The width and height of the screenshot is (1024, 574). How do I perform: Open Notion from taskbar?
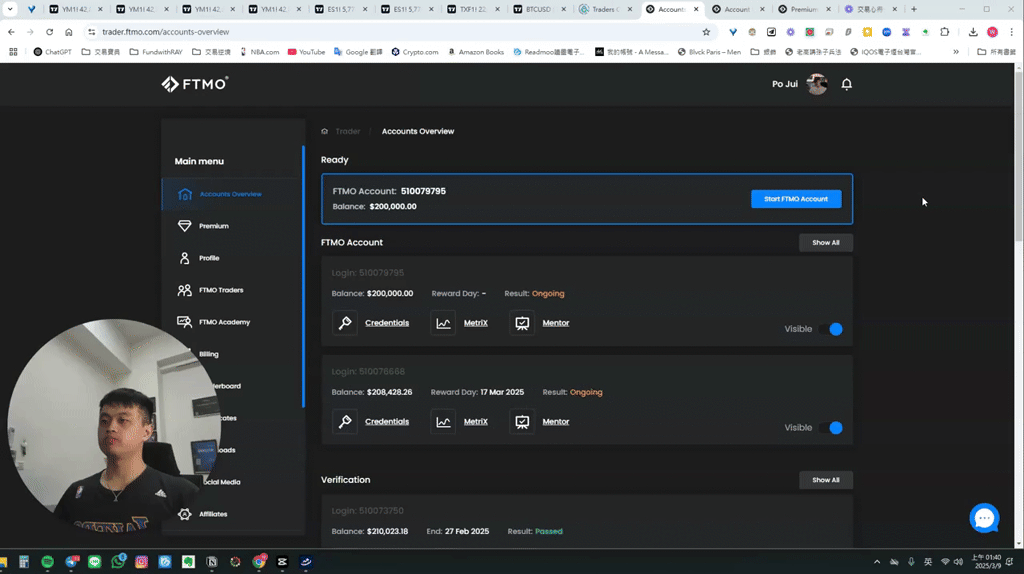pyautogui.click(x=212, y=562)
